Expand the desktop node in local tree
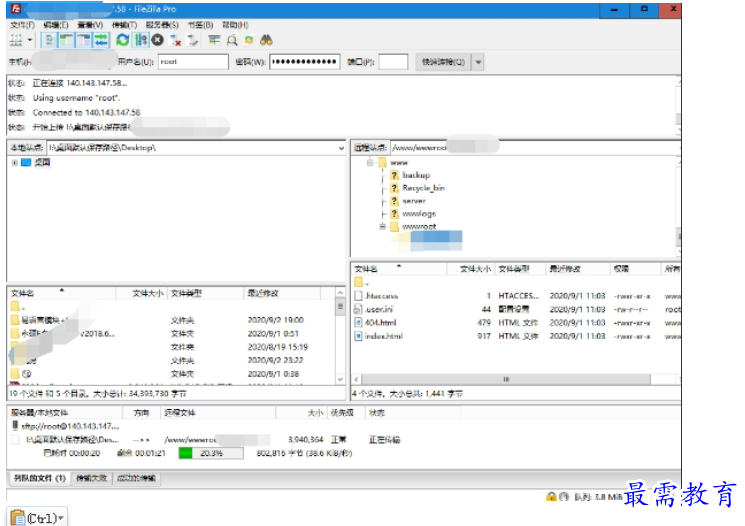745x526 pixels. click(x=14, y=162)
